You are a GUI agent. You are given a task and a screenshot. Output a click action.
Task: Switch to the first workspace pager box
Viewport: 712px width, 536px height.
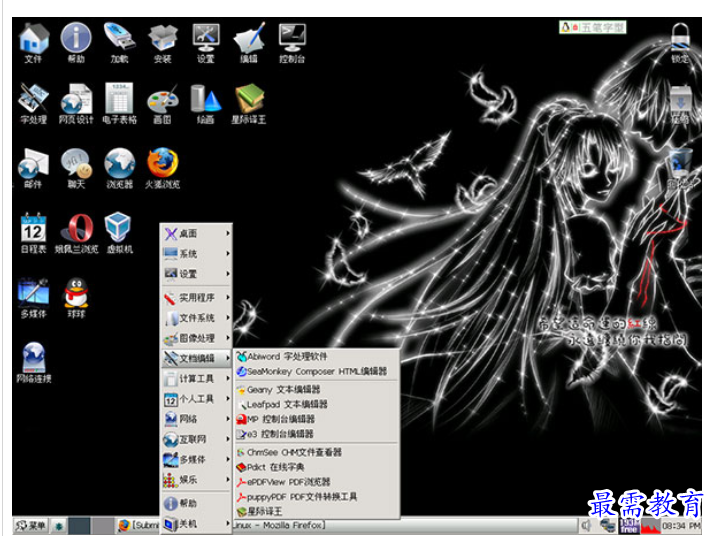point(79,526)
